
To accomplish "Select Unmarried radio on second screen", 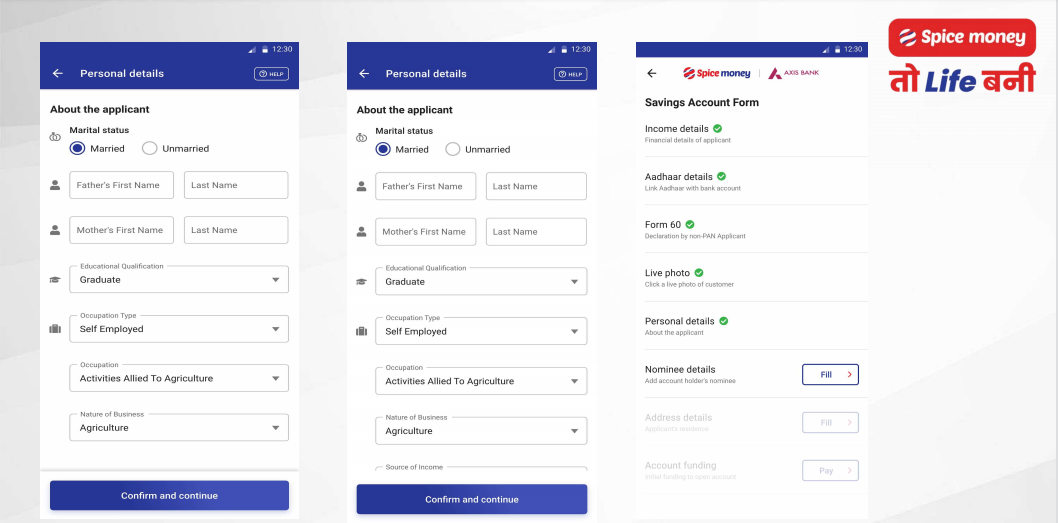I will pyautogui.click(x=453, y=149).
